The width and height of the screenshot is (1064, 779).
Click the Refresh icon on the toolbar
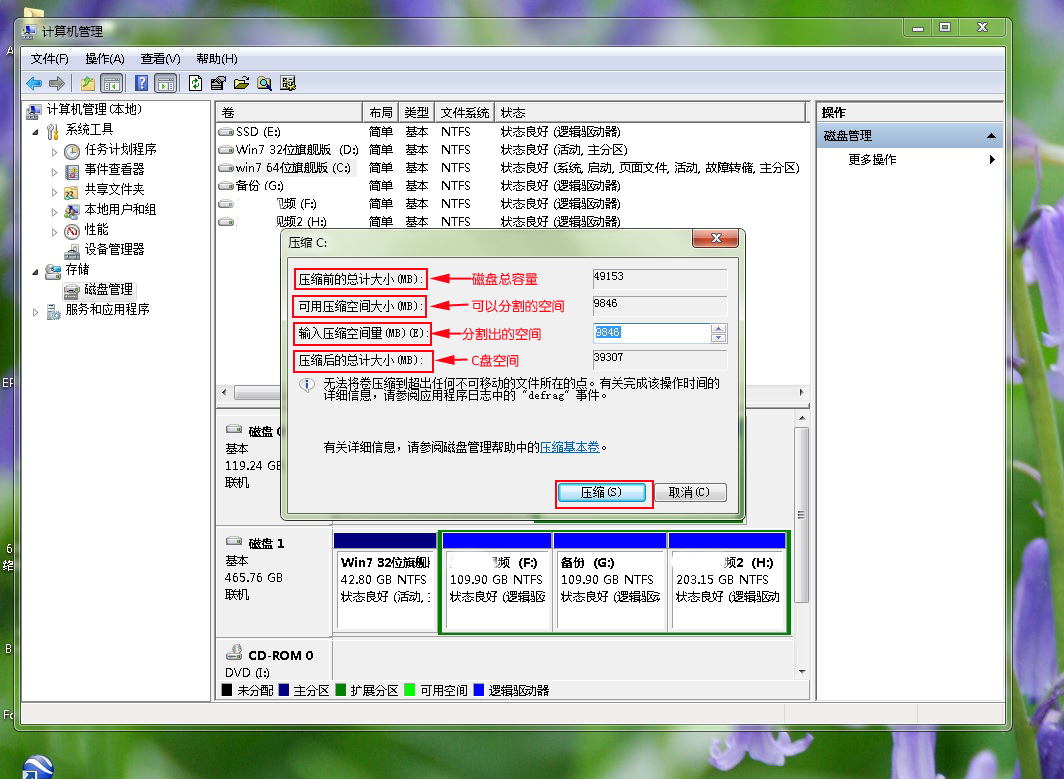196,83
